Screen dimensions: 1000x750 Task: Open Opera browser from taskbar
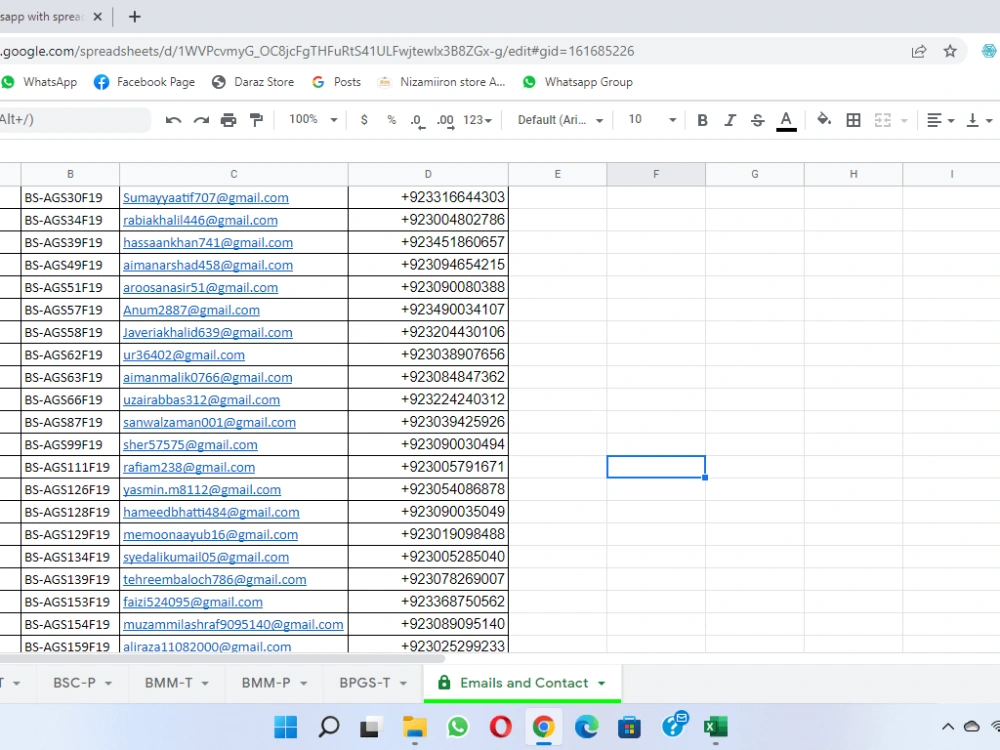[x=501, y=726]
